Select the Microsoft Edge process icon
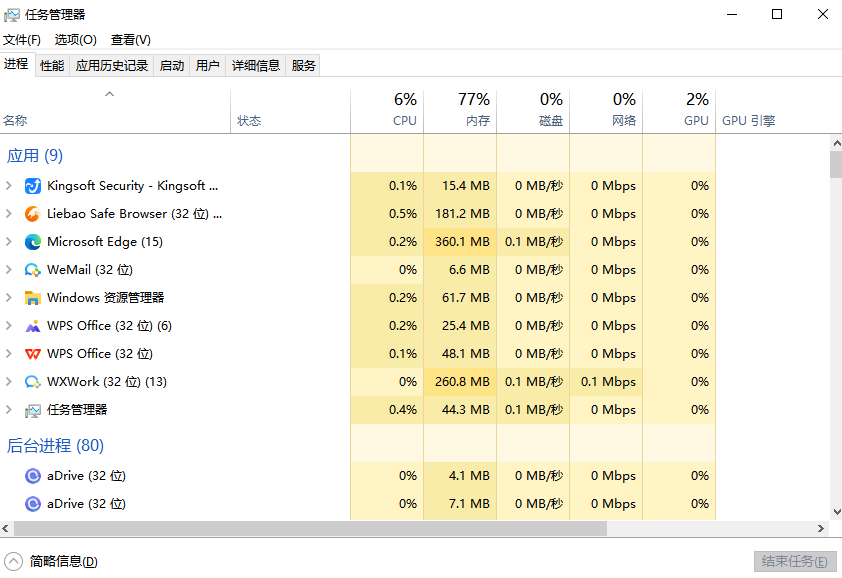Viewport: 842px width, 578px height. tap(34, 241)
